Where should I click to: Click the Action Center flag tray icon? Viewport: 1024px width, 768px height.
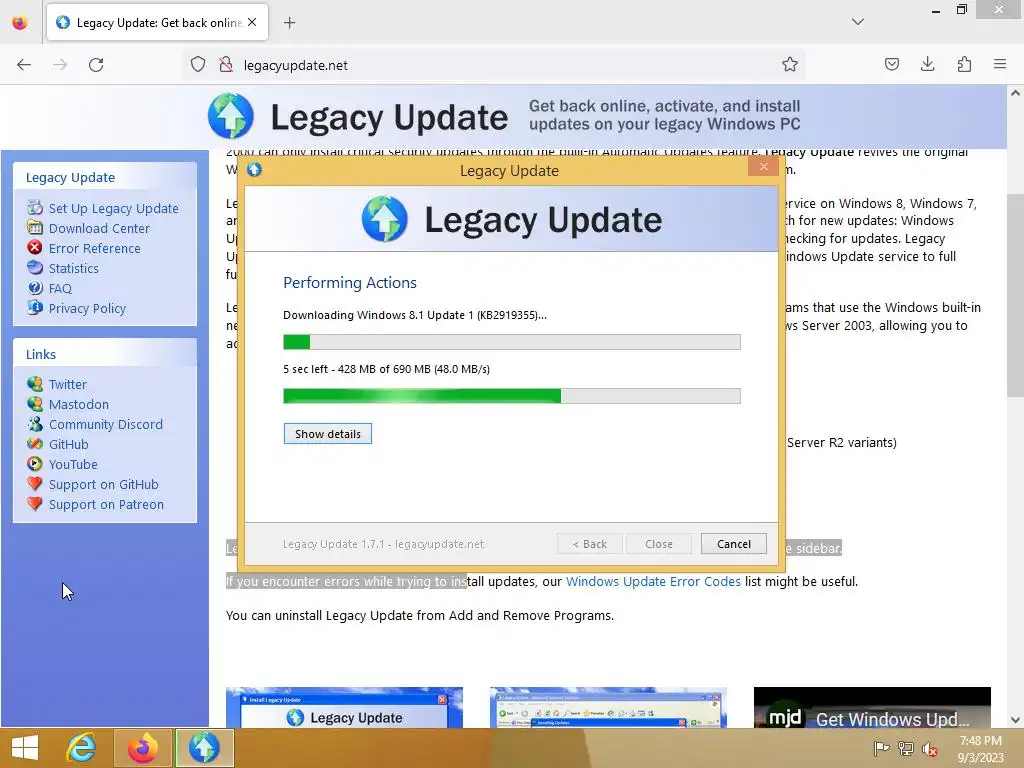point(881,748)
